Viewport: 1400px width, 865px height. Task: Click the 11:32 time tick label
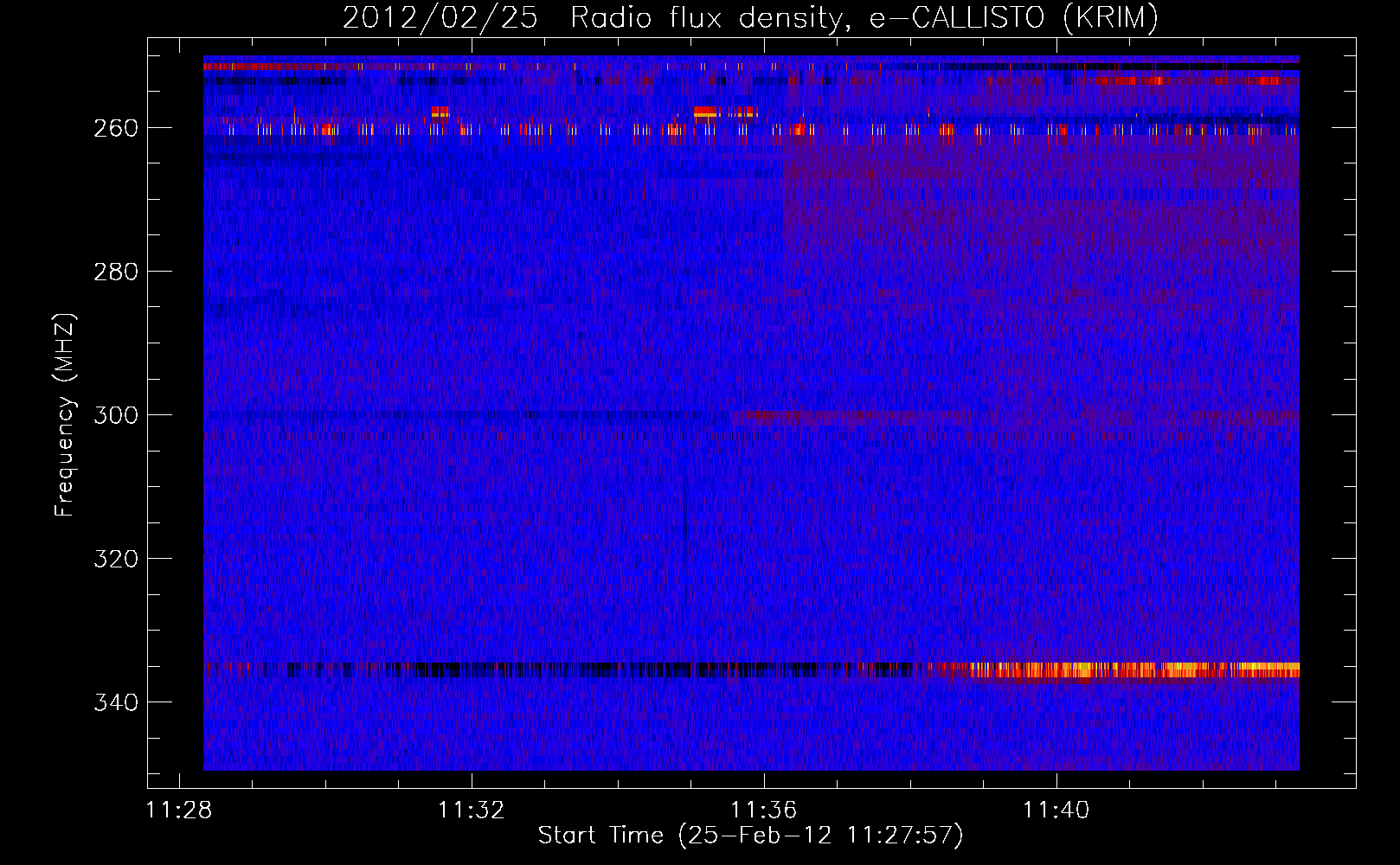pyautogui.click(x=472, y=811)
